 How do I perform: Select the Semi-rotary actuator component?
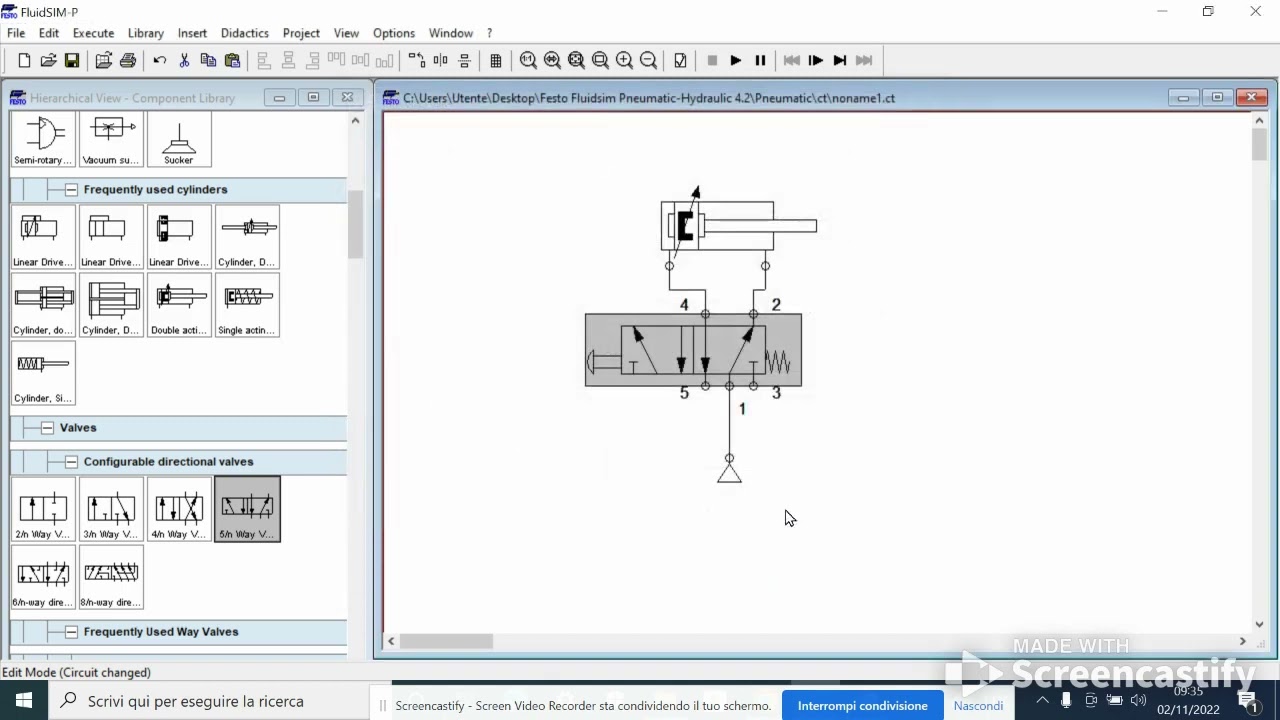(43, 138)
